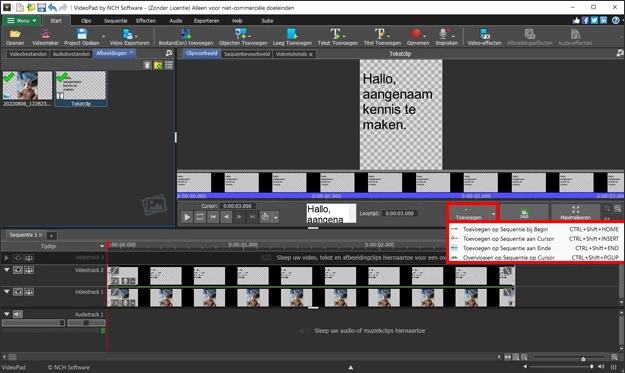Image resolution: width=625 pixels, height=373 pixels.
Task: Click redo arrow in title bar
Action: click(63, 8)
